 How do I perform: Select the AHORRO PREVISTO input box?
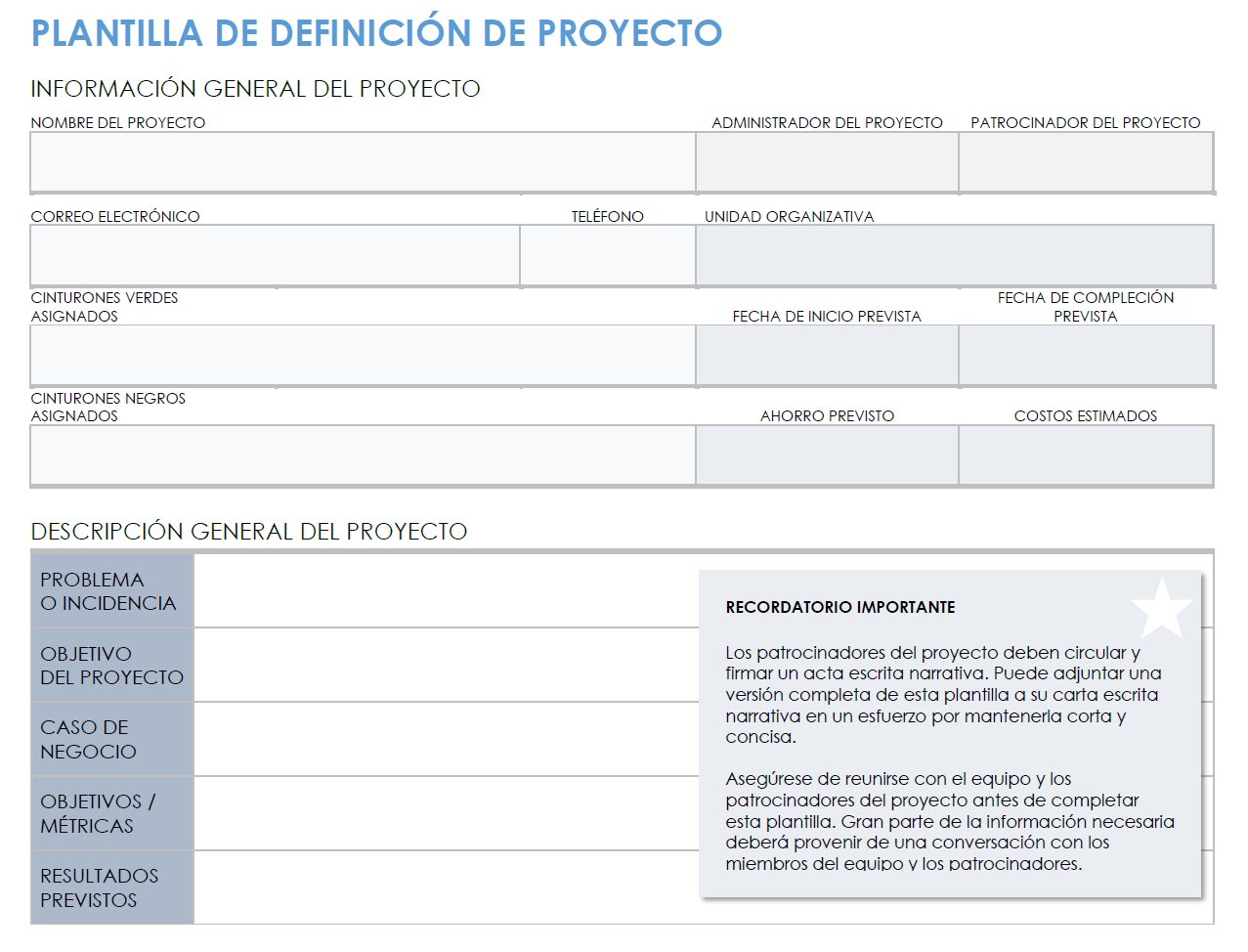826,454
